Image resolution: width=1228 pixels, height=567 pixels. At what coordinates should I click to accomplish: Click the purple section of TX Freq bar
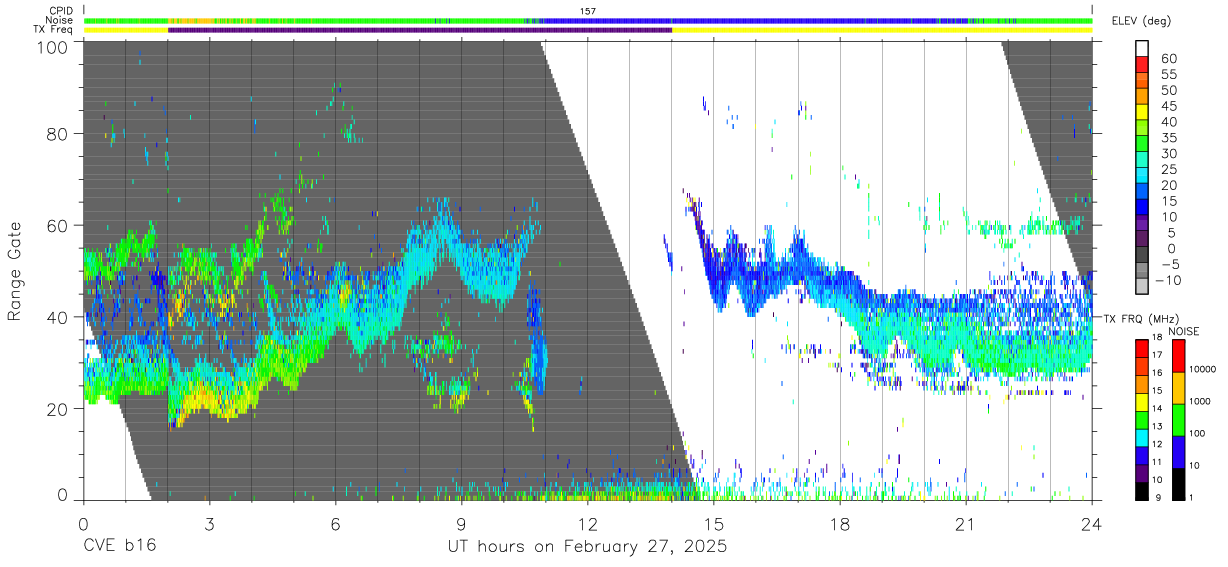[420, 30]
